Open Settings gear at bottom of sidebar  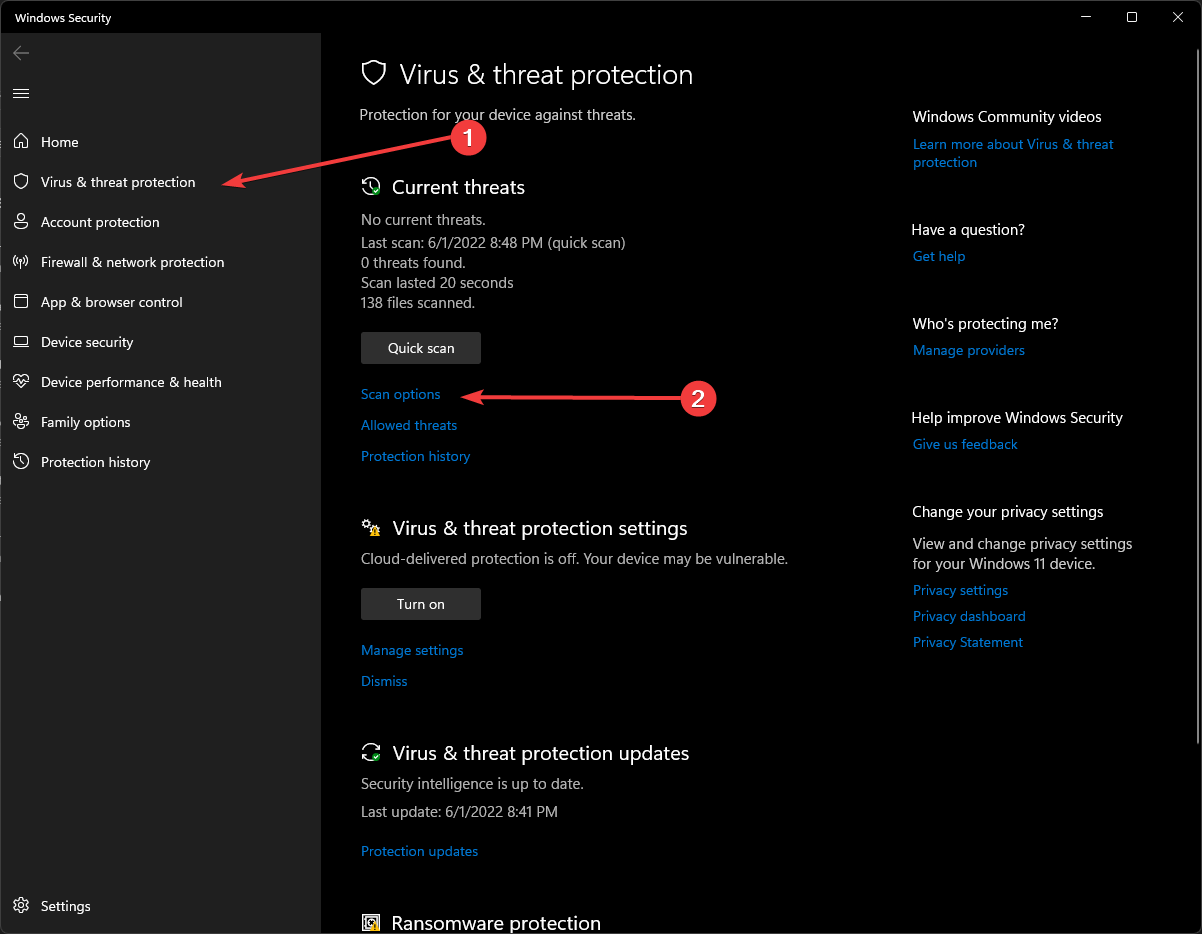[21, 906]
